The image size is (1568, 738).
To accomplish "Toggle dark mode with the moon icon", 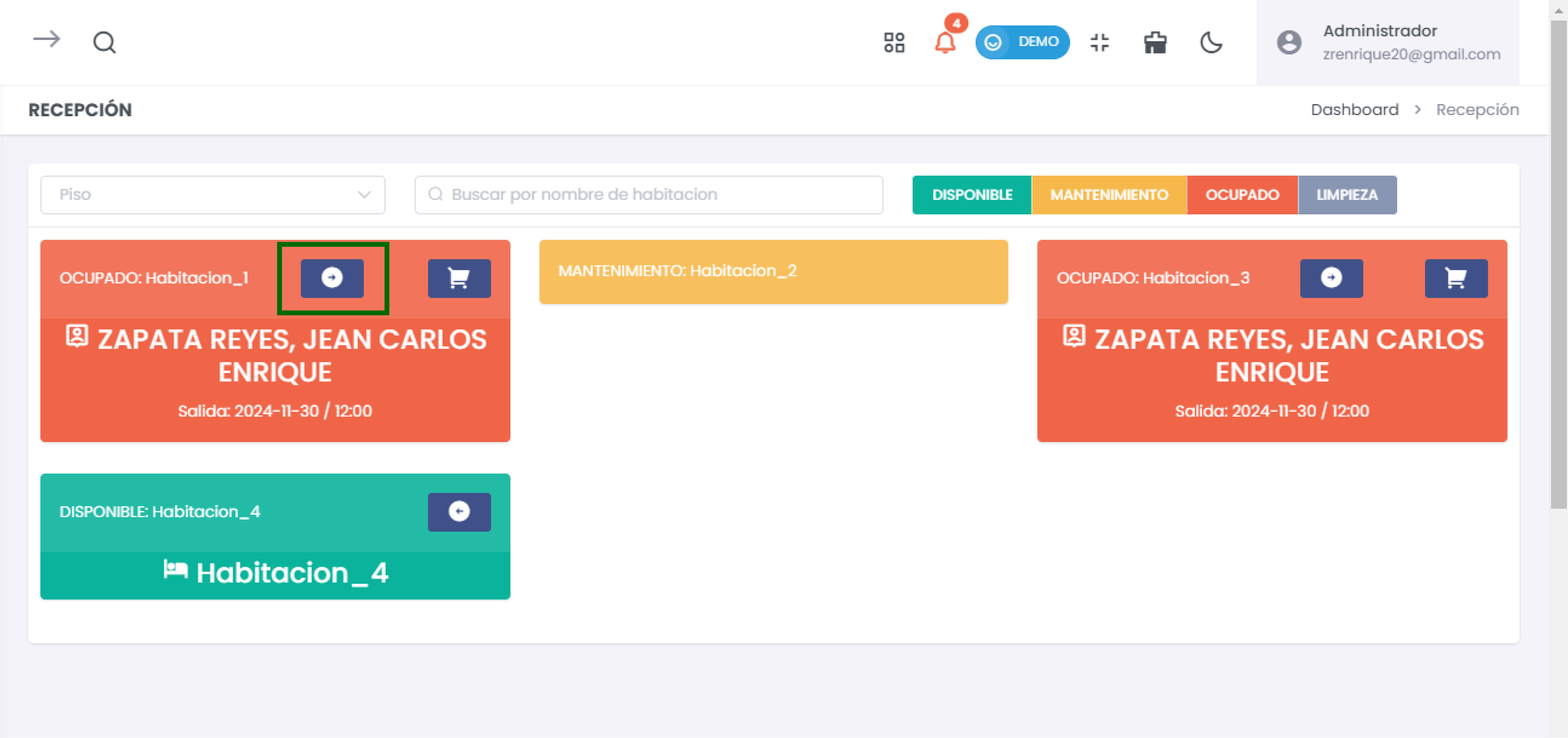I will 1211,42.
